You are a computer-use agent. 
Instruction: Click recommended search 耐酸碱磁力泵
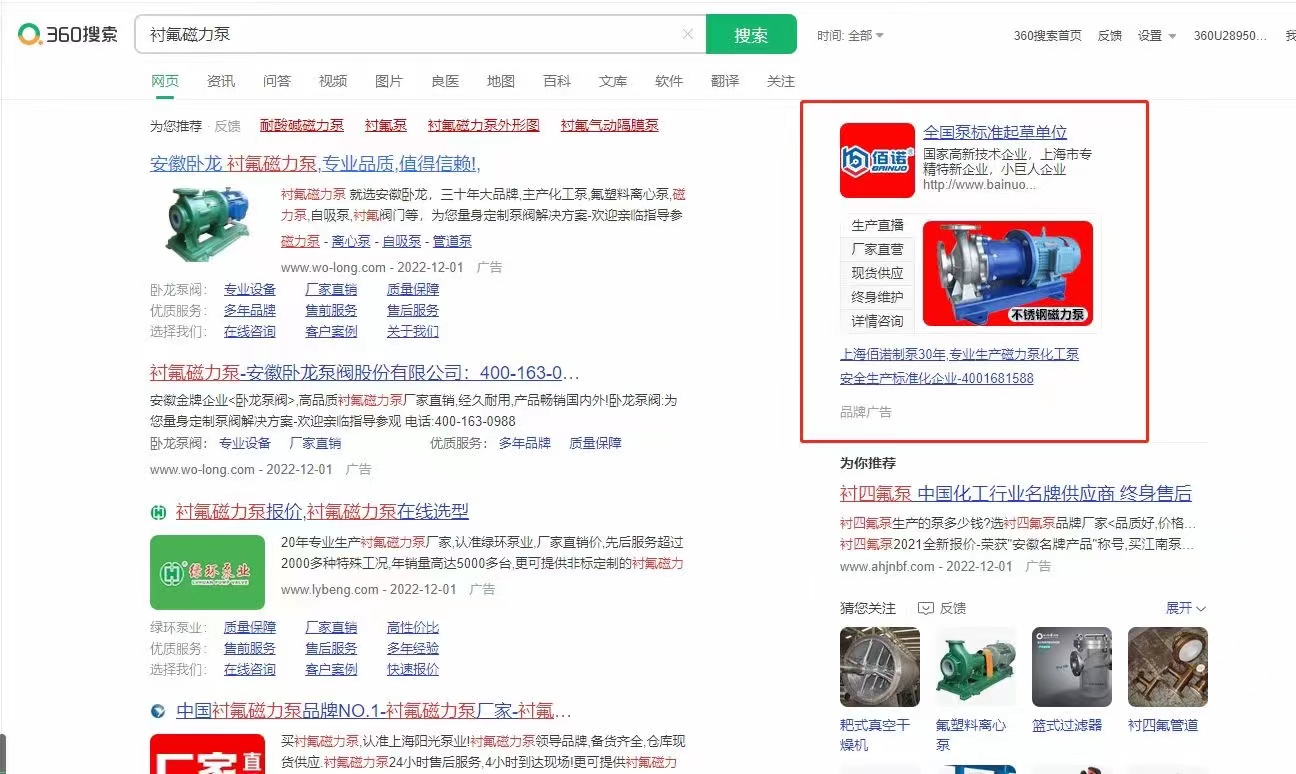(302, 125)
